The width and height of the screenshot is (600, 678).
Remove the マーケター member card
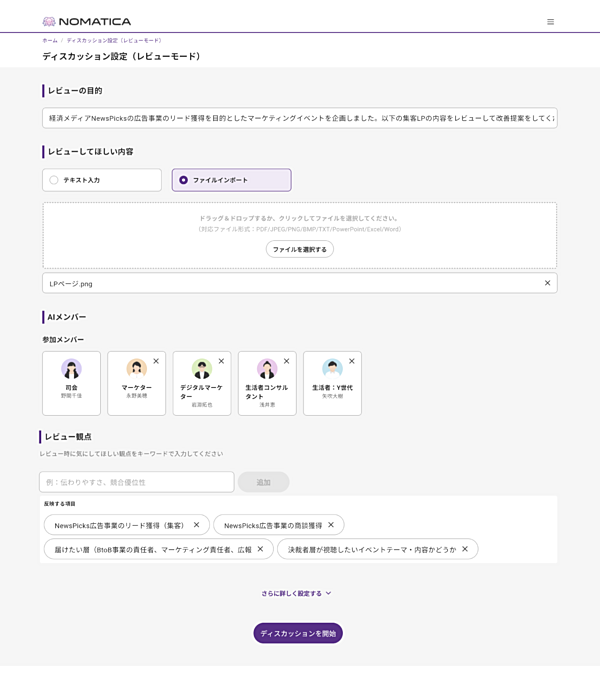point(156,361)
